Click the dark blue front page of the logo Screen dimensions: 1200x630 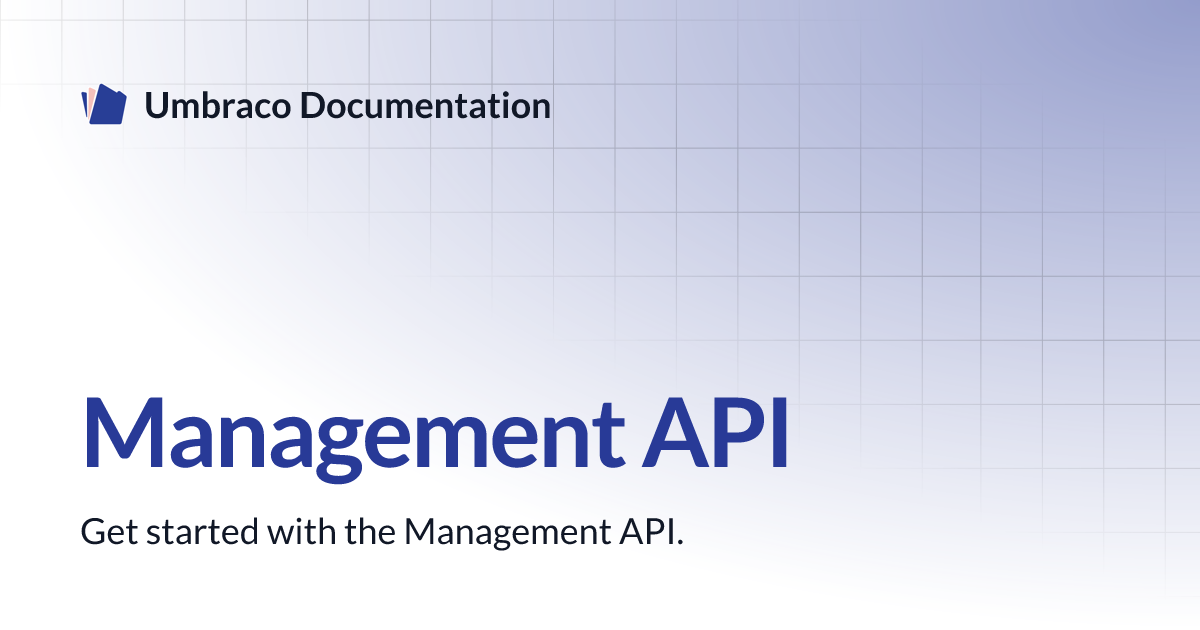click(108, 107)
